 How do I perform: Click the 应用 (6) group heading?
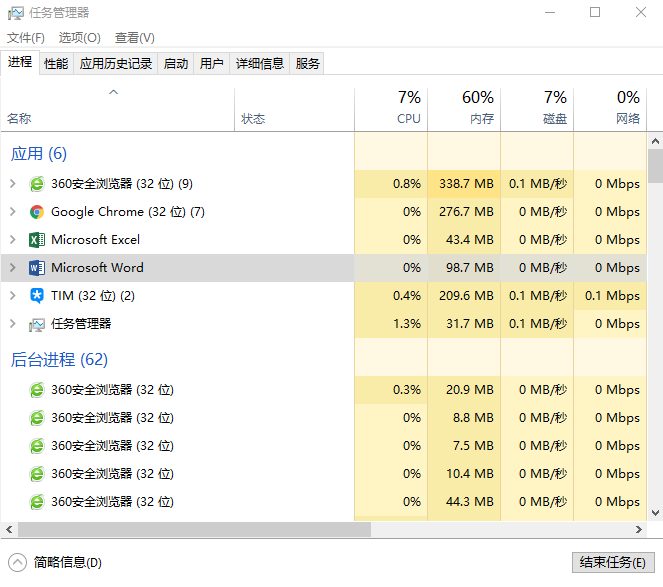[38, 154]
